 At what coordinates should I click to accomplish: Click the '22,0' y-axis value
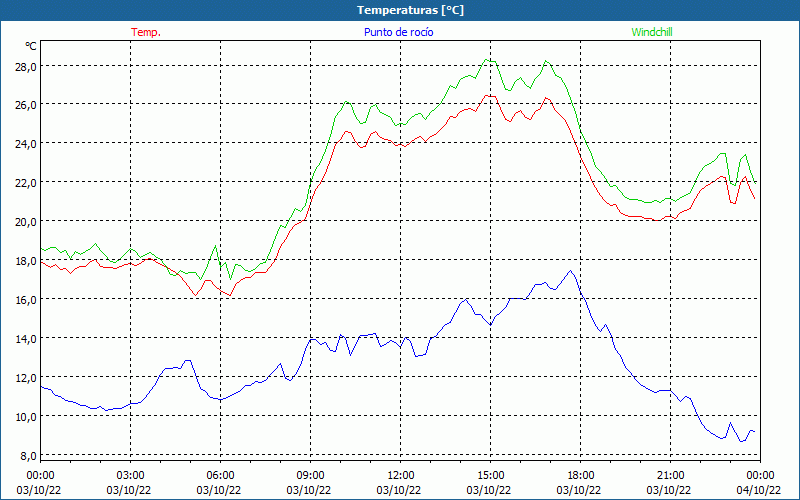[x=26, y=183]
